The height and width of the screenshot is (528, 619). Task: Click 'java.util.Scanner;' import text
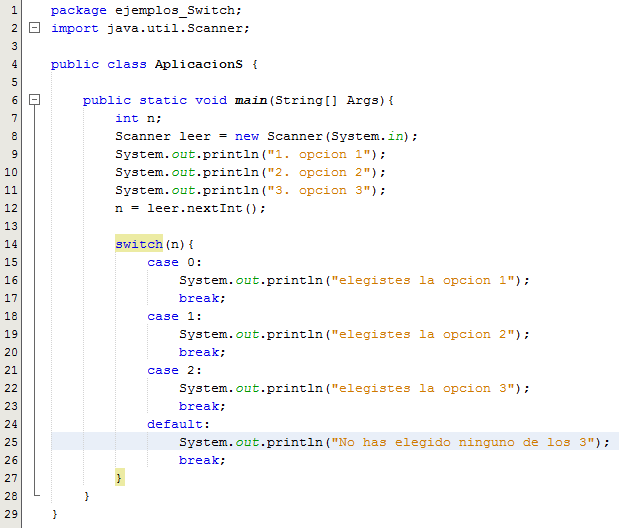[x=178, y=28]
